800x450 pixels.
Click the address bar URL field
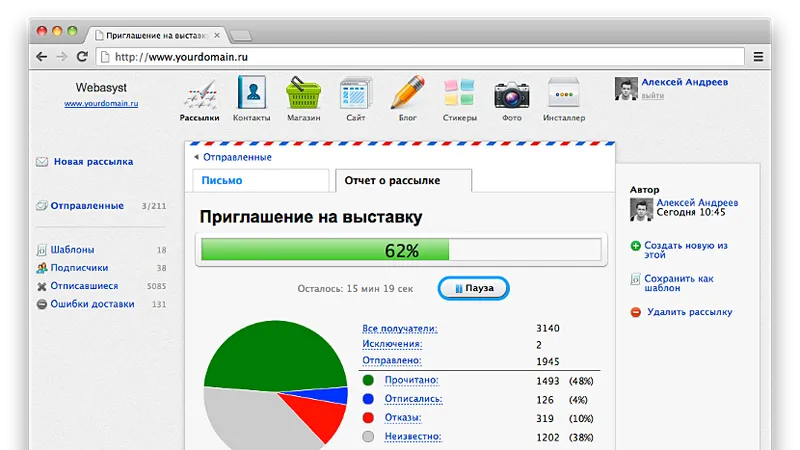coord(419,57)
